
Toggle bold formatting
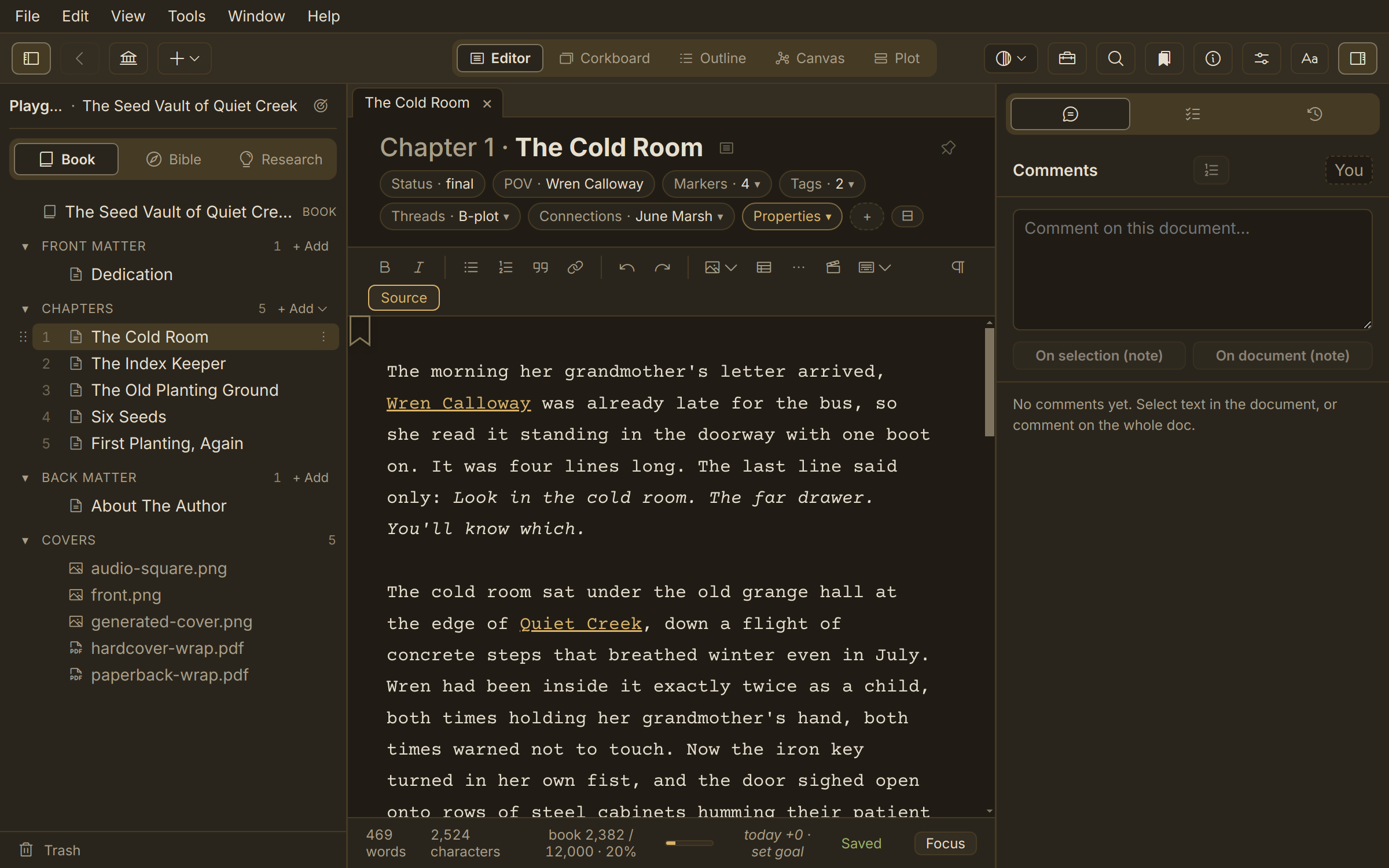pyautogui.click(x=384, y=267)
